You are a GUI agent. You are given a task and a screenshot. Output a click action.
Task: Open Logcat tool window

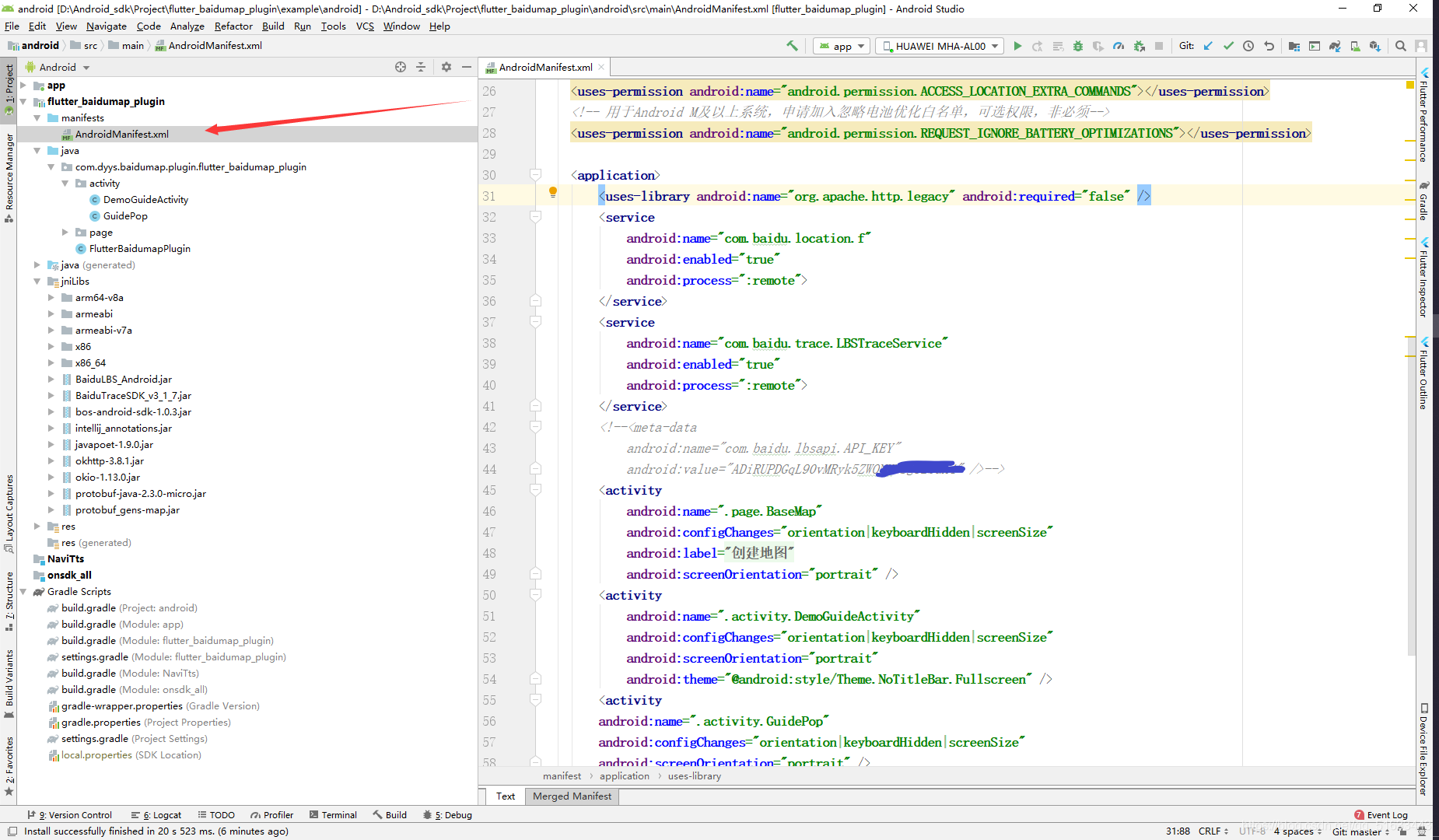coord(156,814)
